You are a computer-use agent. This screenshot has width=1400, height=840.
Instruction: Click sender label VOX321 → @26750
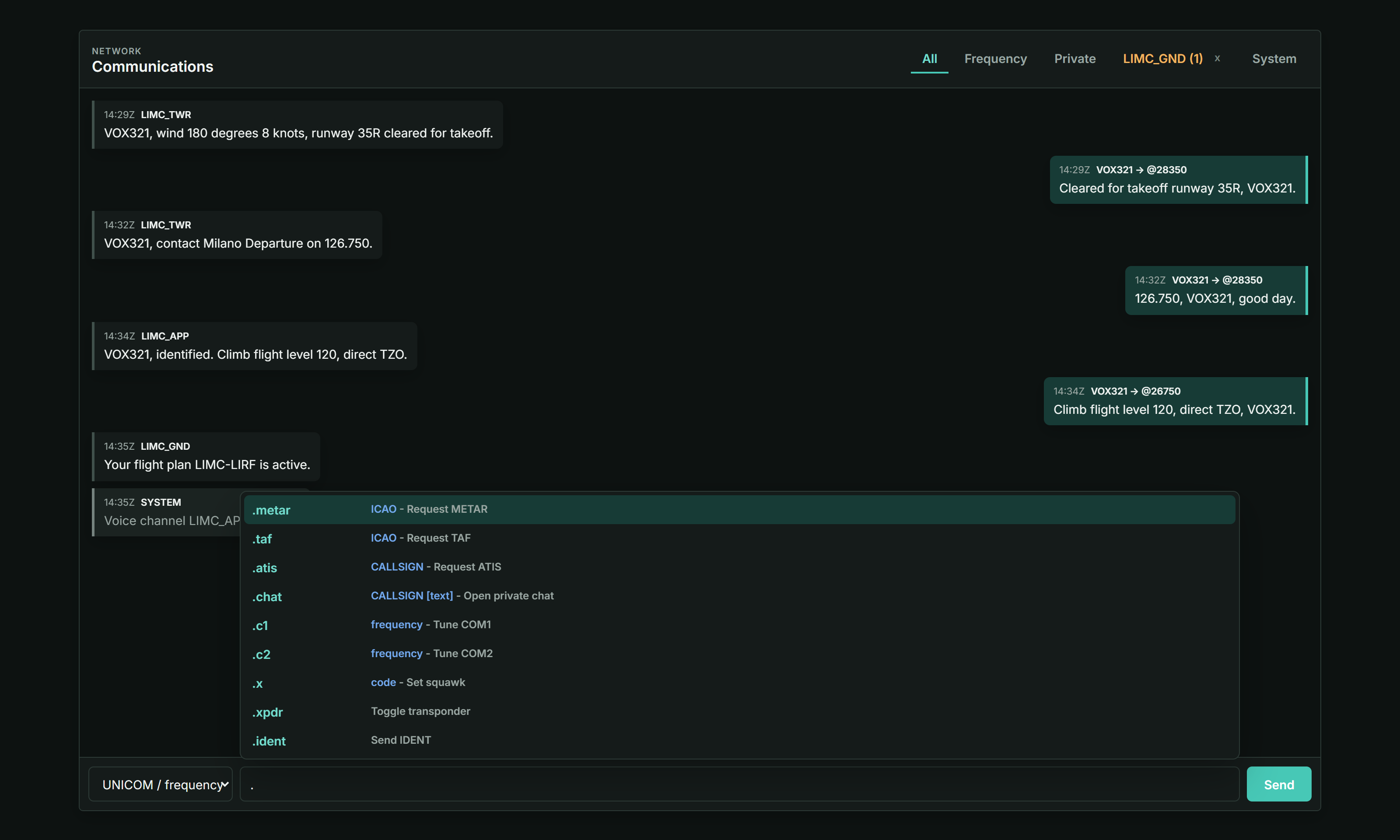point(1135,391)
